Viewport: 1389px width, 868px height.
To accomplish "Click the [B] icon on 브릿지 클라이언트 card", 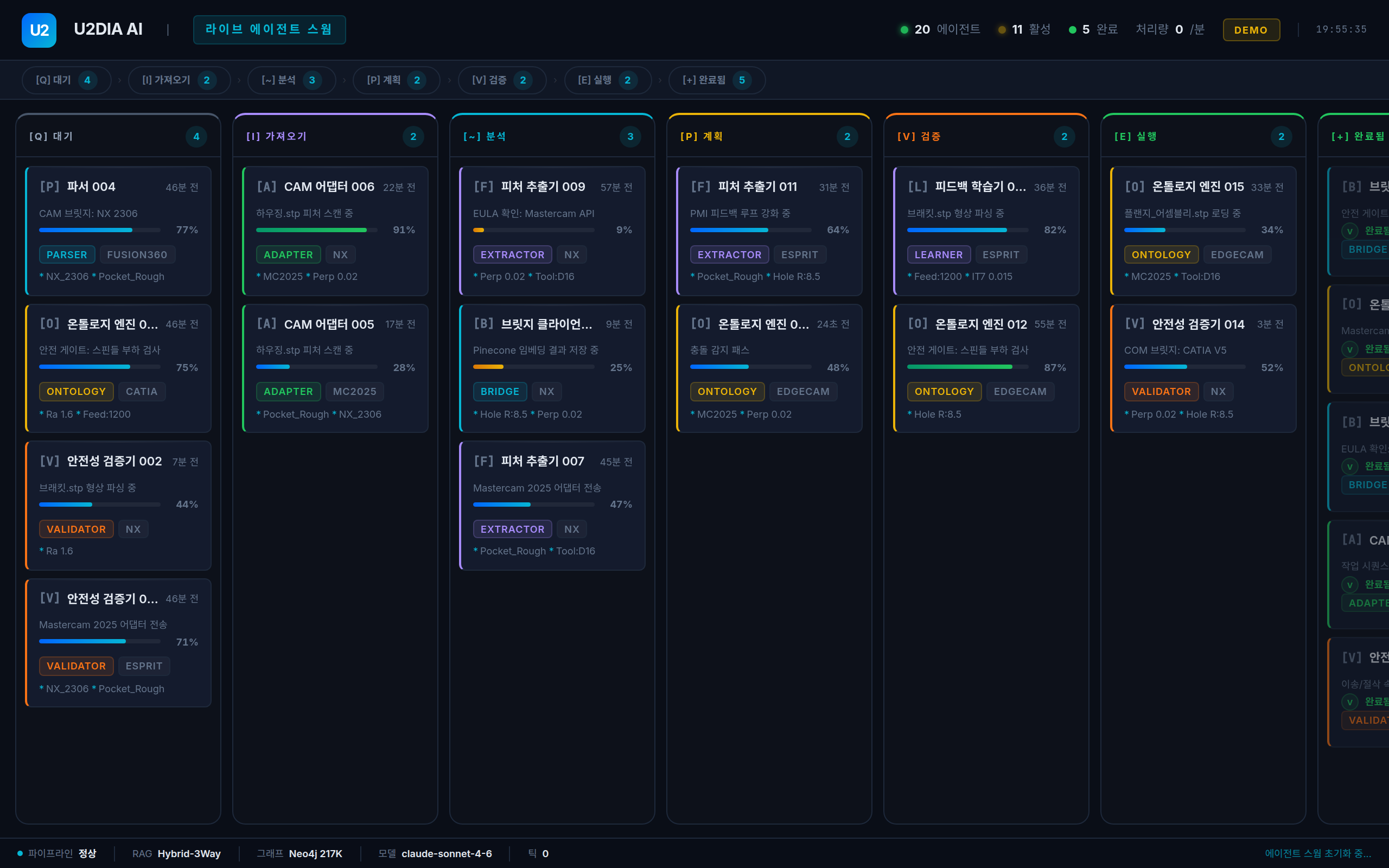I will (483, 324).
